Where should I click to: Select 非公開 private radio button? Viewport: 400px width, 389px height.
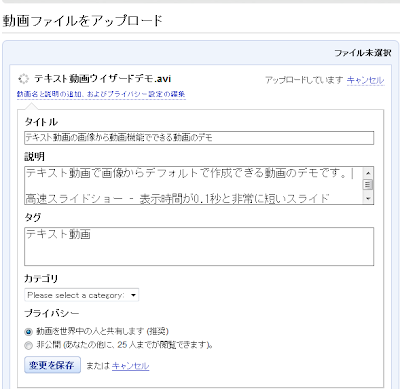tap(29, 345)
